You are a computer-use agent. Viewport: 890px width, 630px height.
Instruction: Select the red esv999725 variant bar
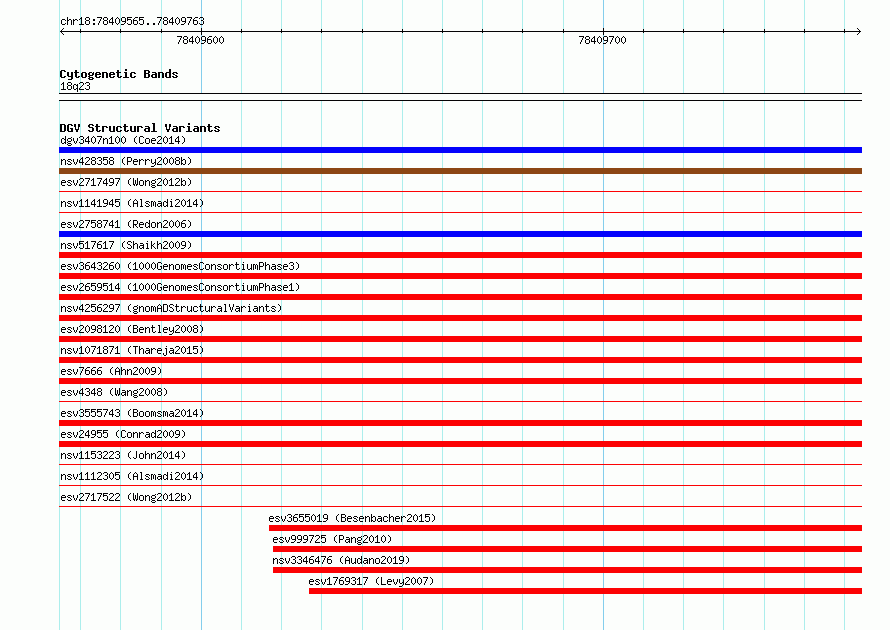[568, 549]
